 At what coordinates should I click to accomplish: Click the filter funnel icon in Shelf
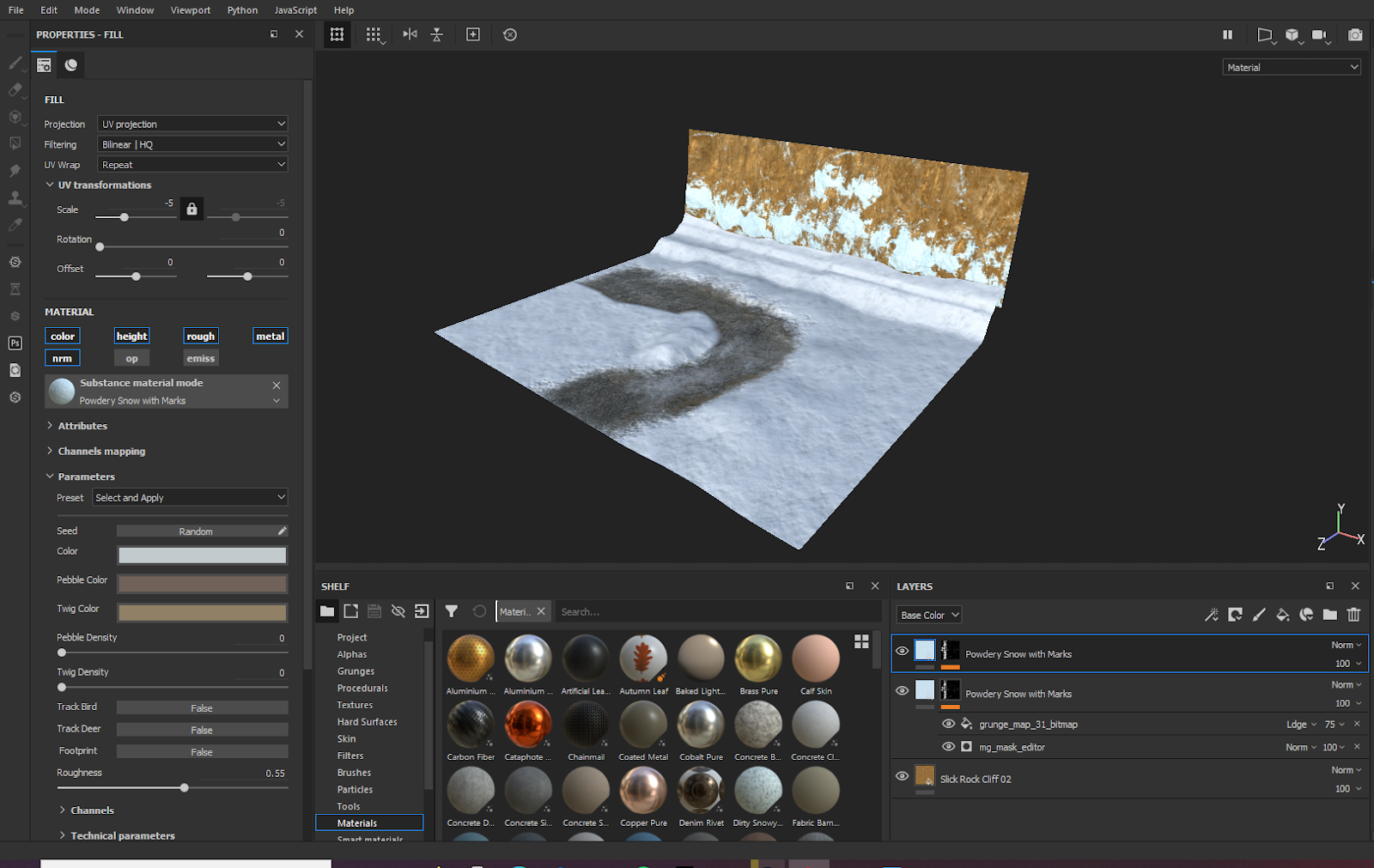pos(452,611)
